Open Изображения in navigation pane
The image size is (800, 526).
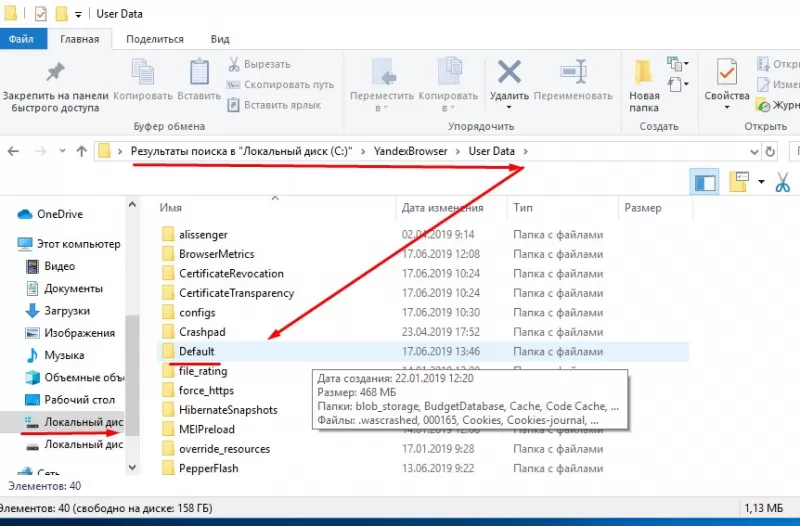click(x=70, y=333)
